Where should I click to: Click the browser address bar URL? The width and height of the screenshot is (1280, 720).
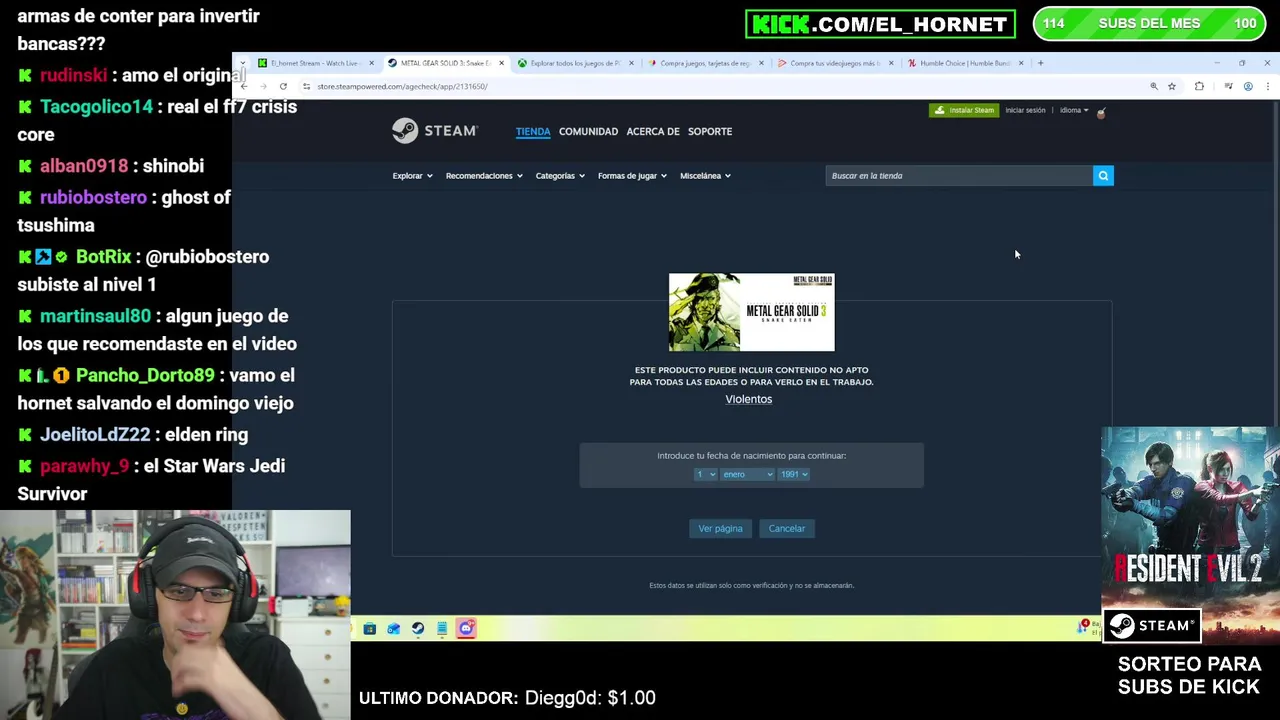(x=402, y=86)
